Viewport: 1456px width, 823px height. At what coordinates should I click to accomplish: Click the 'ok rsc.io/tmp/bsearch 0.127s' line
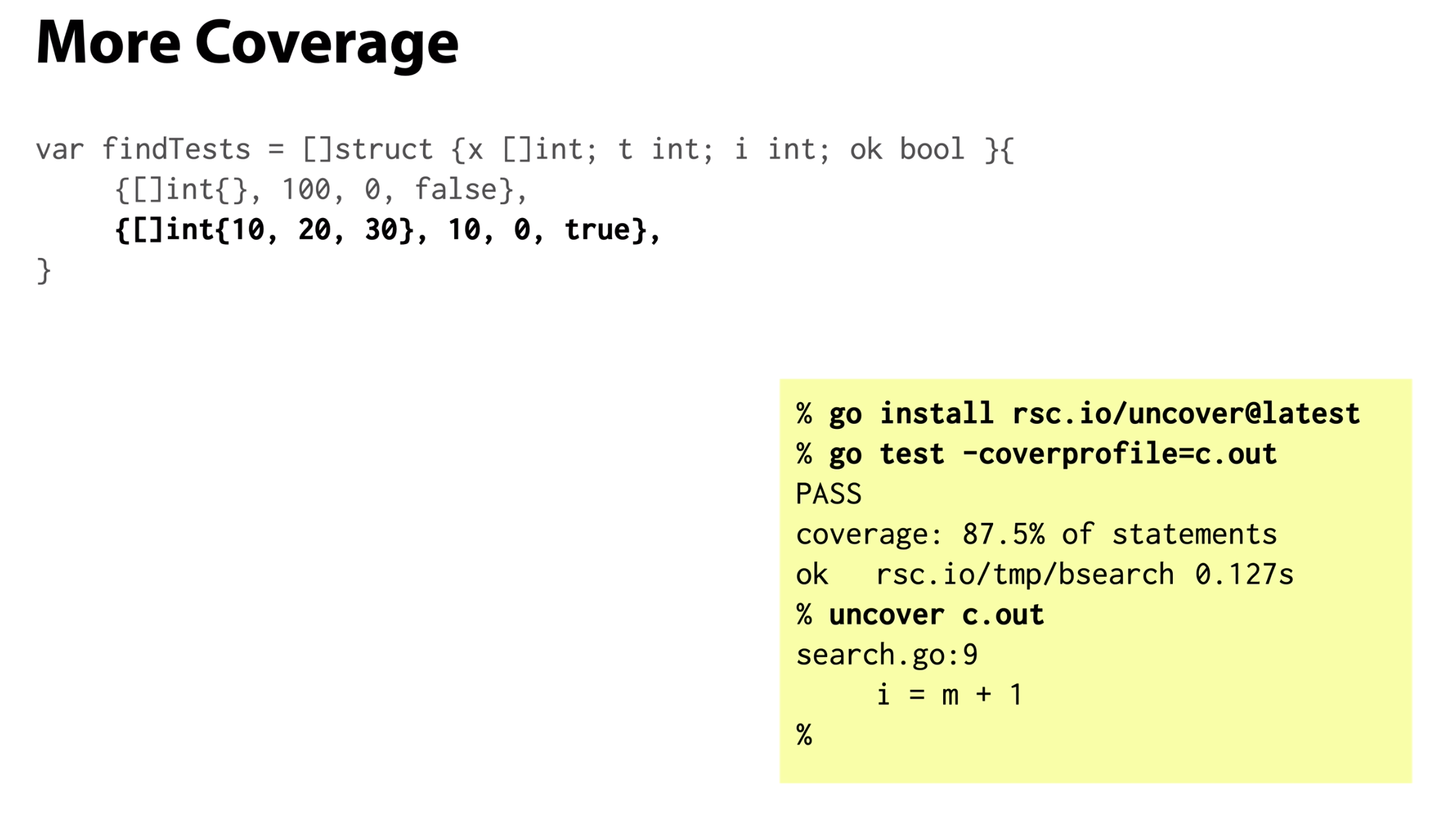(1045, 575)
